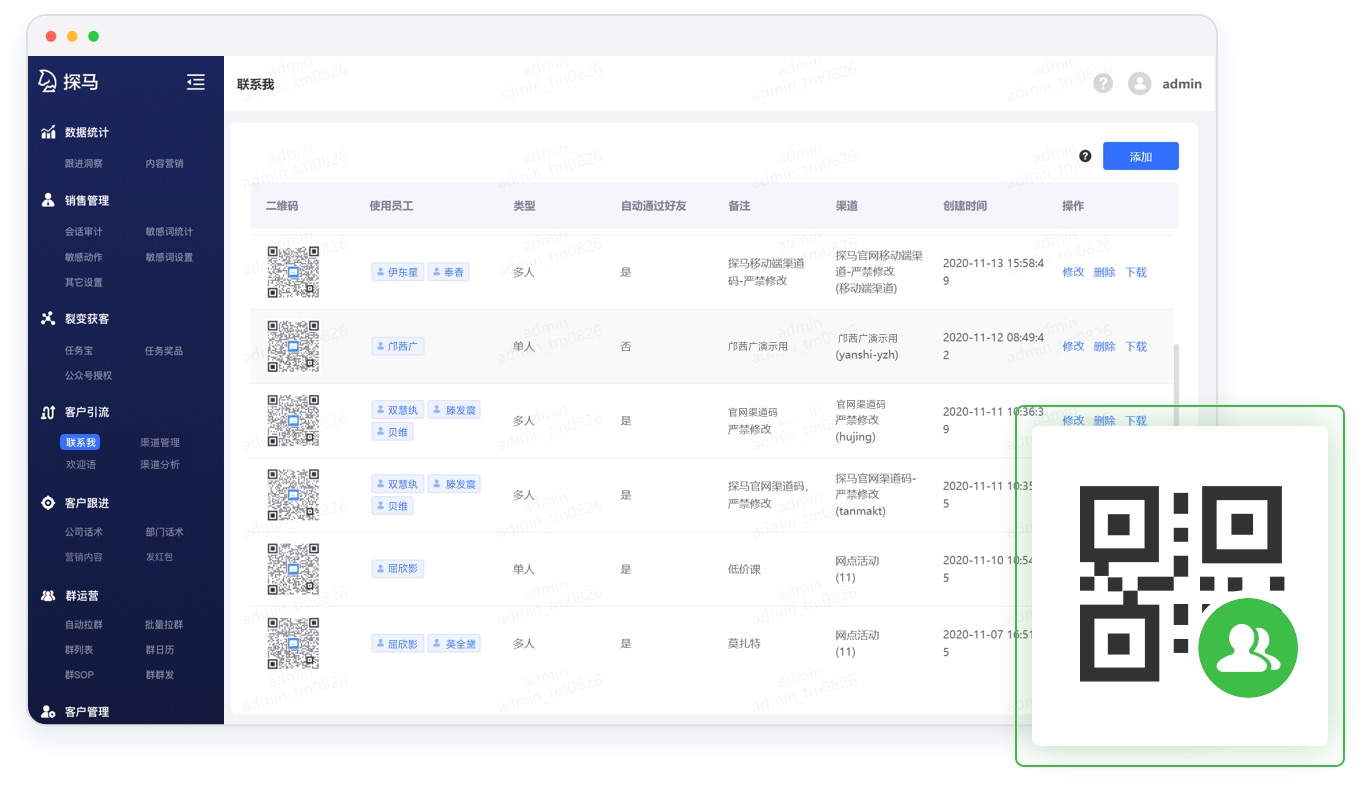
Task: Open the 自动拉群 menu item
Action: pos(84,625)
